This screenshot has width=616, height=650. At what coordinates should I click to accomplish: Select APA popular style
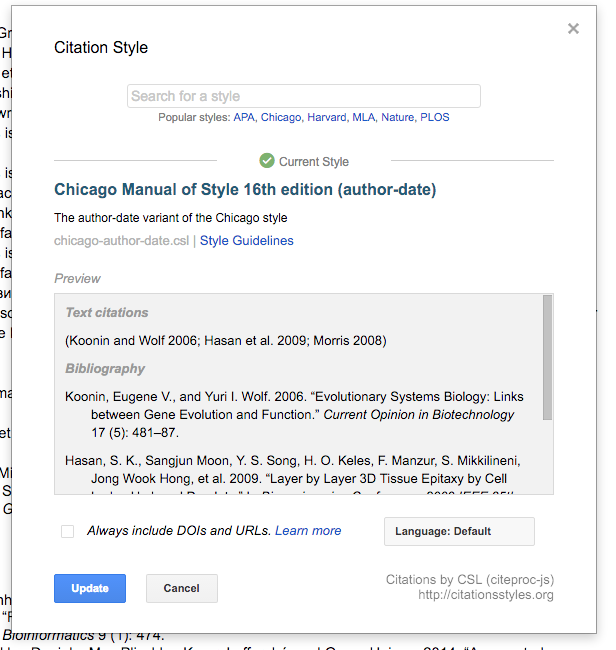pyautogui.click(x=244, y=117)
